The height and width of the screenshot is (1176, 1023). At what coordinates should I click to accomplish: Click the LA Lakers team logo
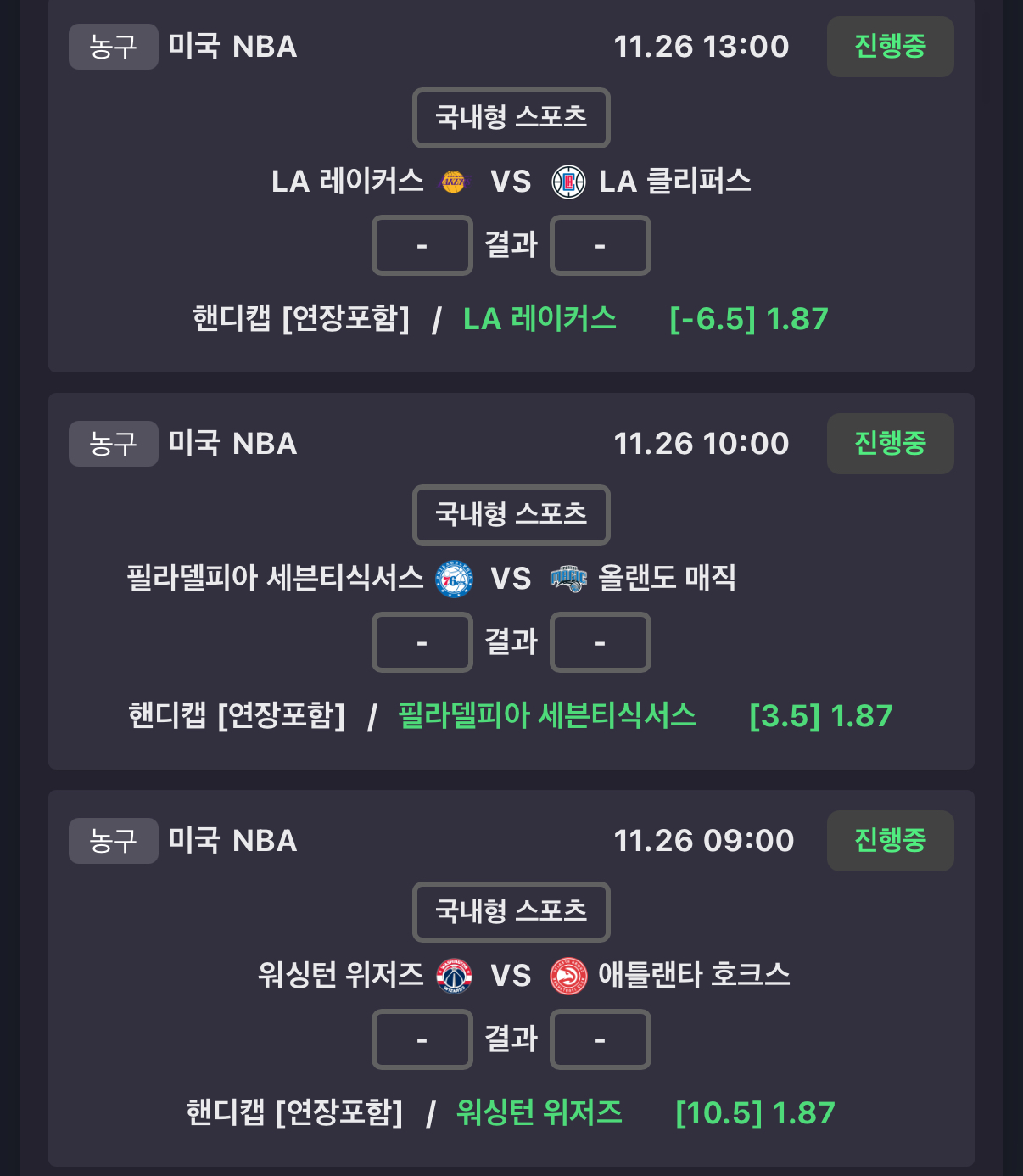(x=454, y=182)
